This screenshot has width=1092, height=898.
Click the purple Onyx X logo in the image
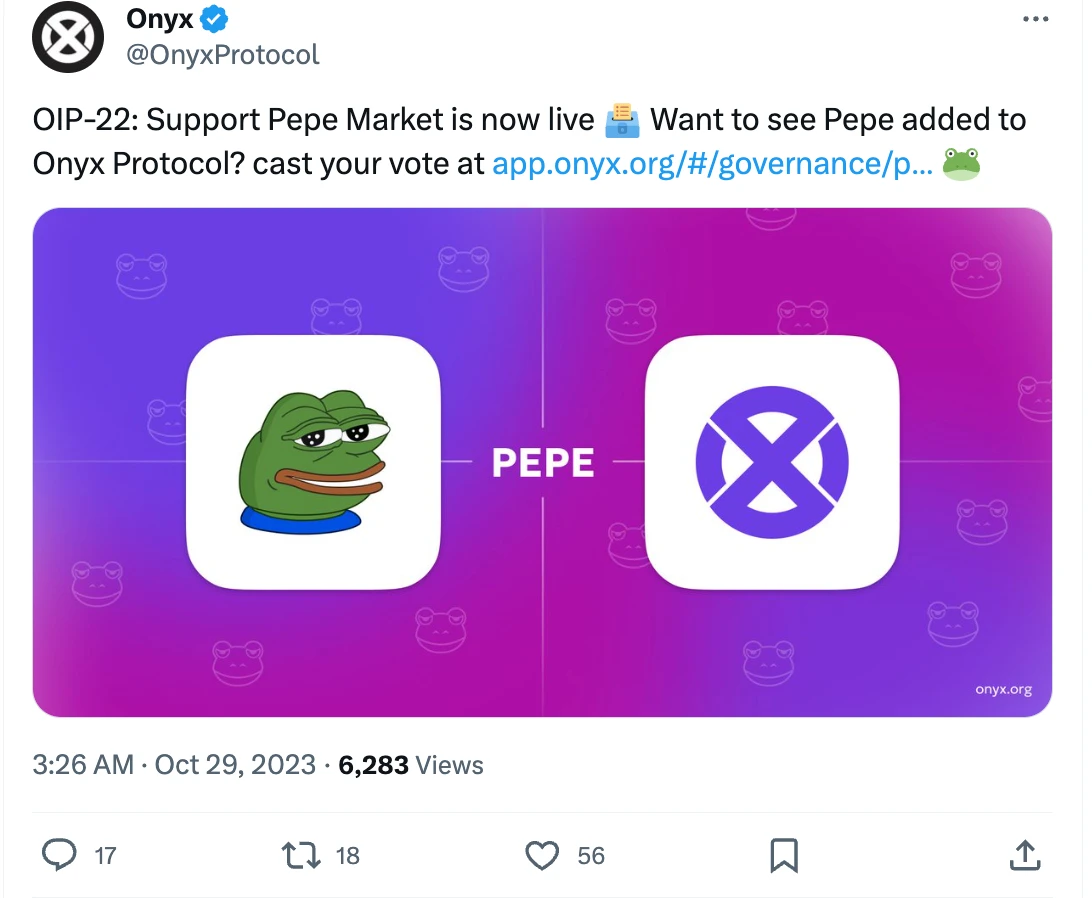[x=771, y=462]
